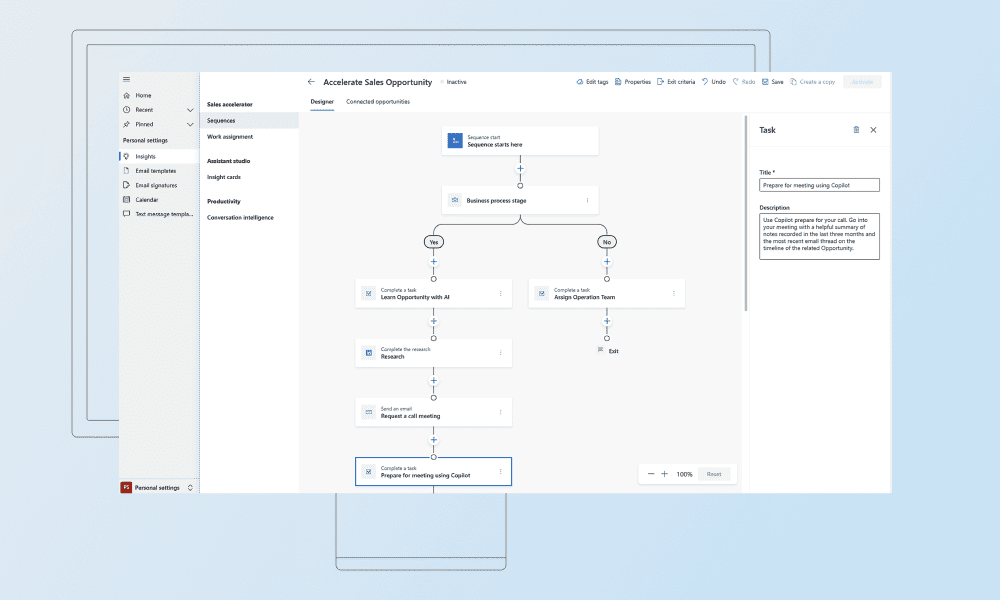Open Personal settings area switcher

[158, 488]
